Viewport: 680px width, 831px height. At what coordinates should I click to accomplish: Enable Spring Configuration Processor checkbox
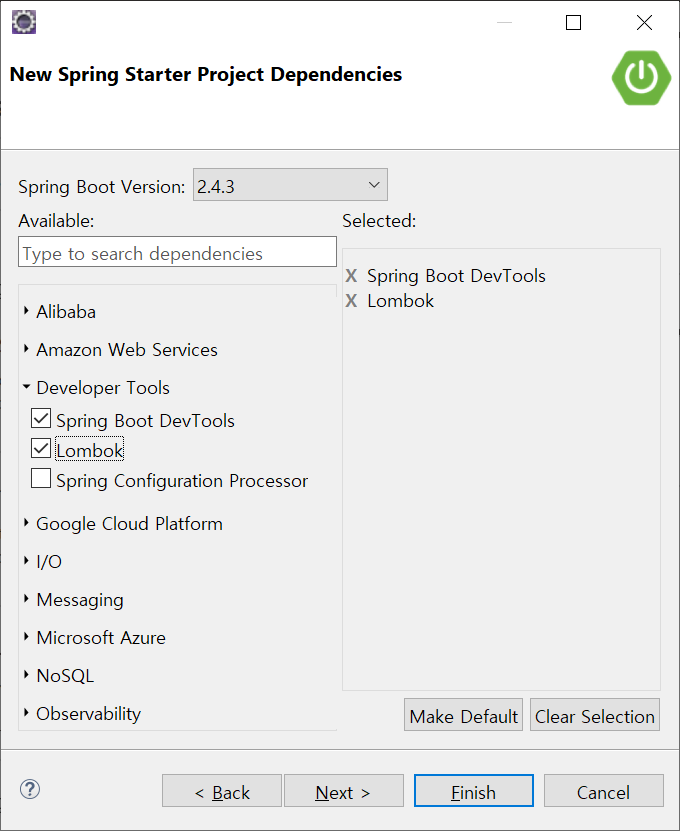tap(41, 479)
